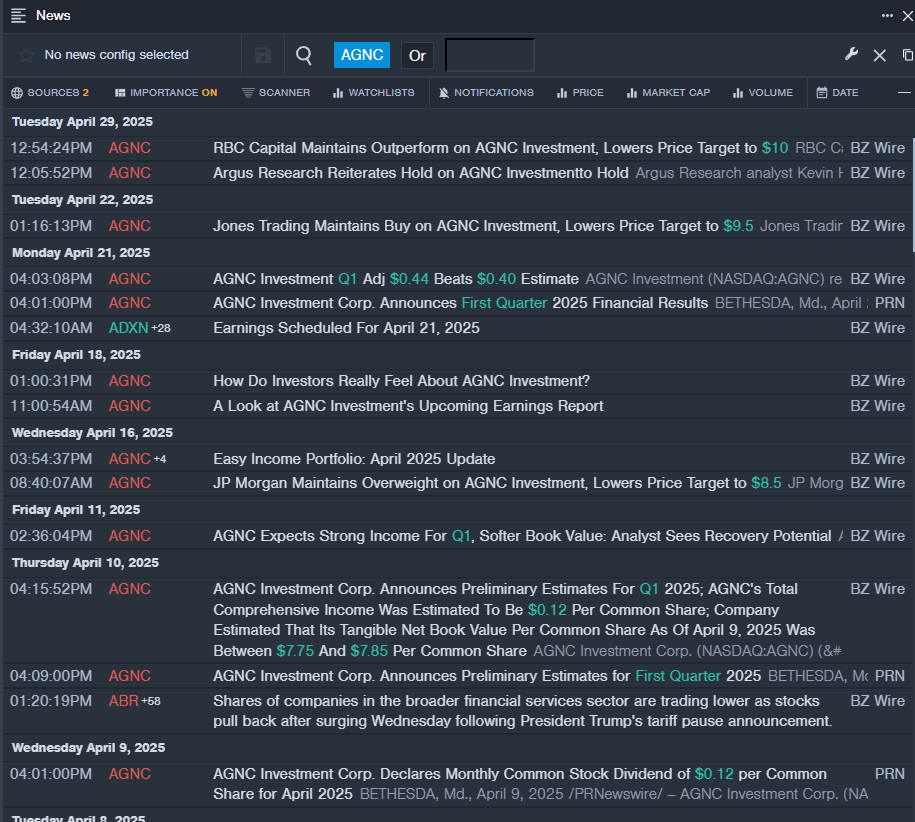The image size is (915, 822).
Task: Open the No news config selected dropdown
Action: point(117,55)
